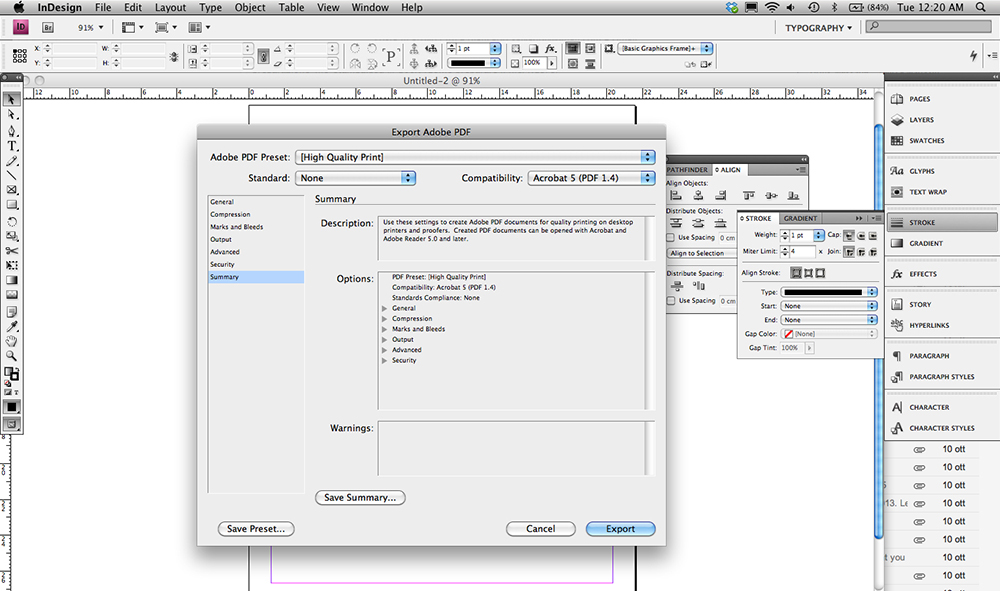Enable Use Spacing under Distribute Spacing
Screen dimensions: 1000x591
[671, 300]
